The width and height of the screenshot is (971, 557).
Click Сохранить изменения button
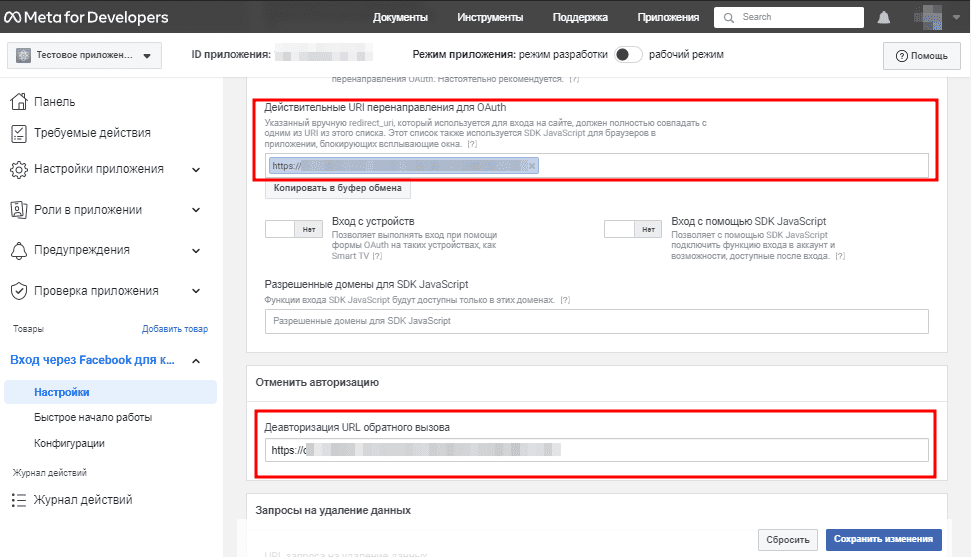point(883,540)
